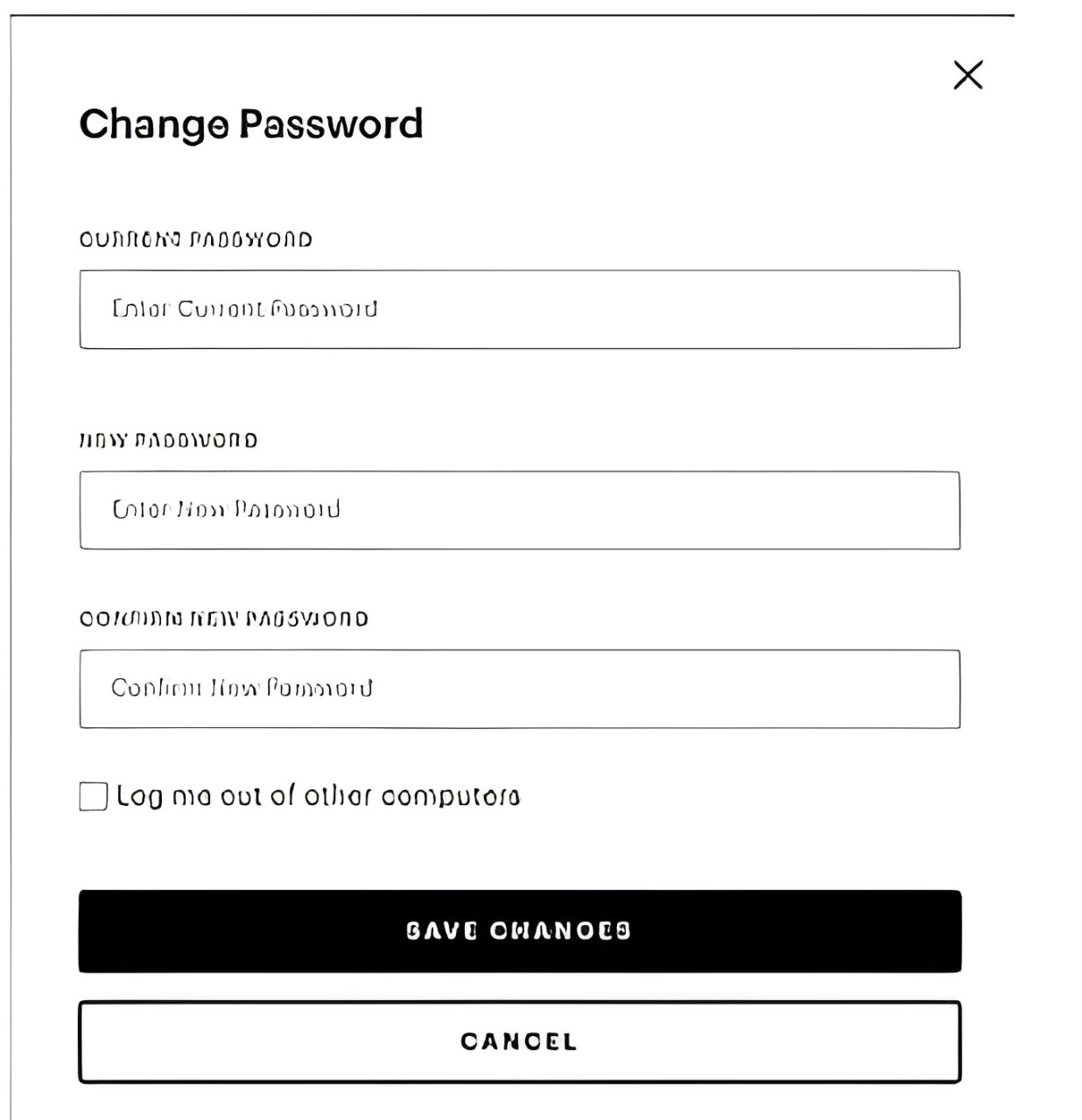Focus the Confirm New Password input field
The height and width of the screenshot is (1120, 1082).
520,689
